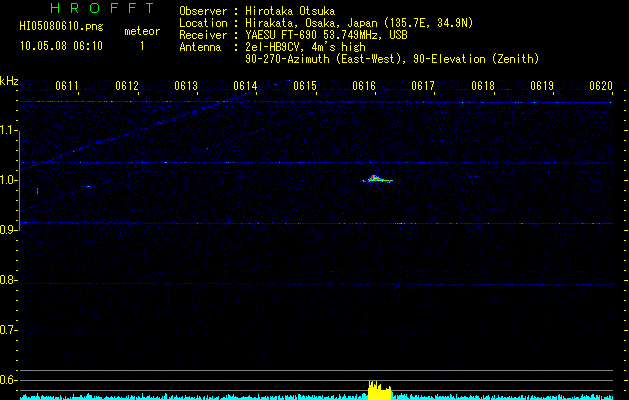Select the 0619 time marker
The height and width of the screenshot is (400, 629).
(x=542, y=86)
